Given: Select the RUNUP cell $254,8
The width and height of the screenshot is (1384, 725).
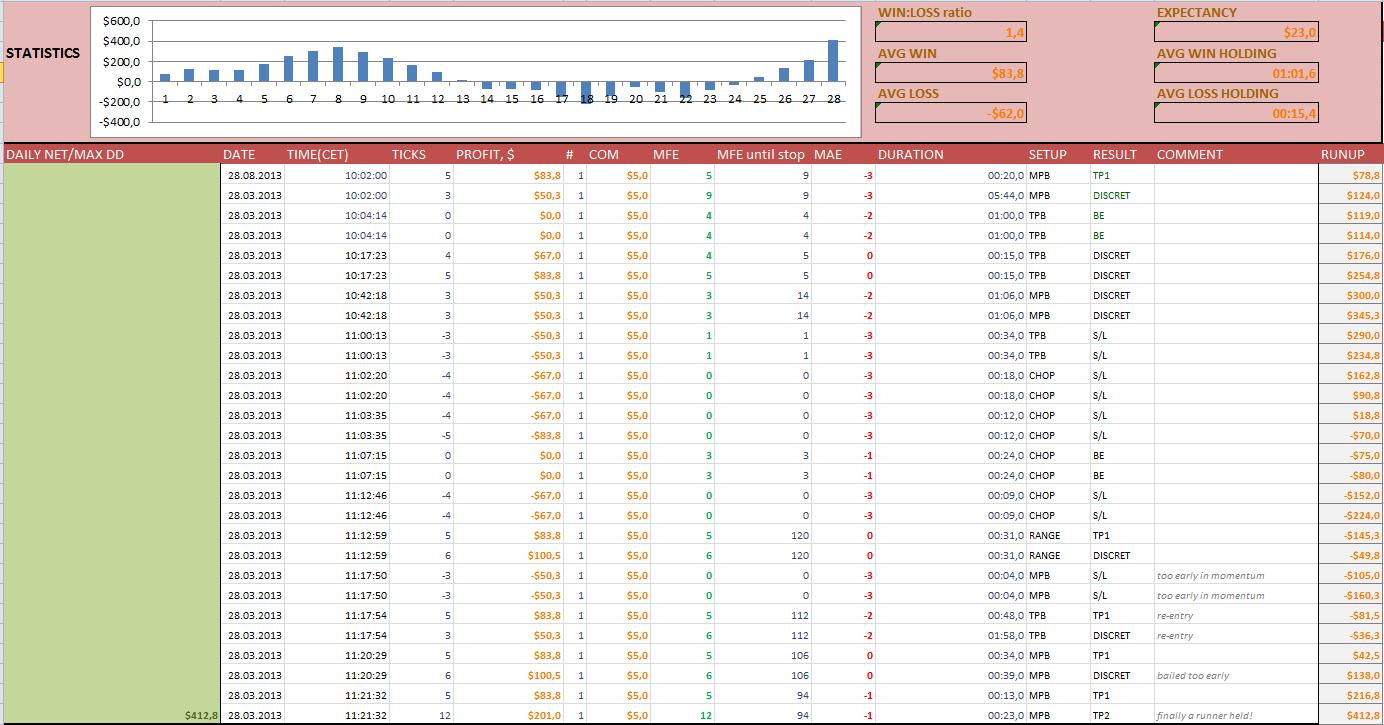Looking at the screenshot, I should [x=1350, y=275].
